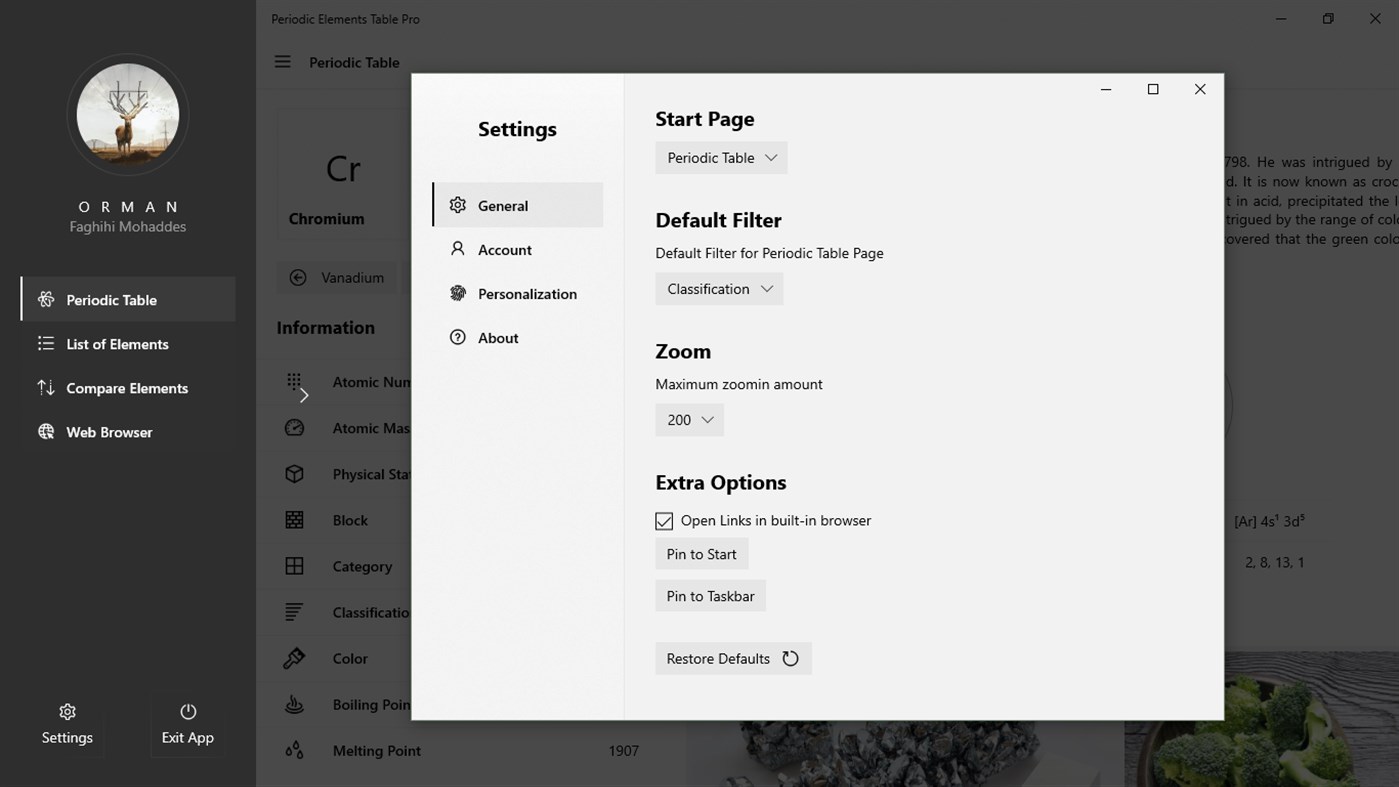Viewport: 1399px width, 787px height.
Task: Click the Category table icon
Action: click(x=294, y=566)
